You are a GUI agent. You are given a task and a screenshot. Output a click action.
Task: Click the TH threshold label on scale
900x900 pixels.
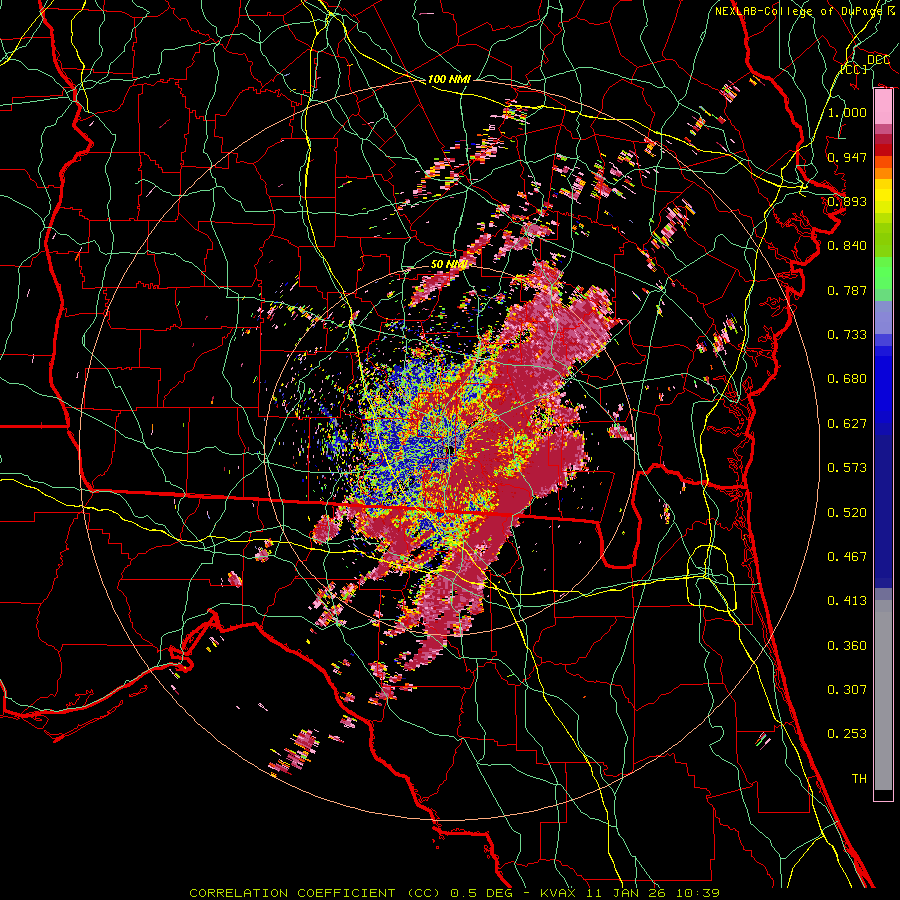(859, 779)
